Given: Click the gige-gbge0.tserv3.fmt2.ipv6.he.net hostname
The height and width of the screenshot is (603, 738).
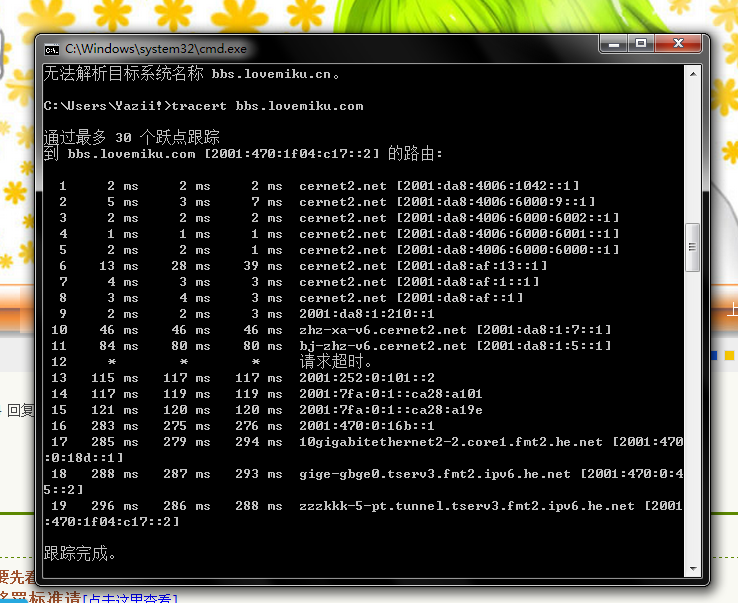Looking at the screenshot, I should coord(435,474).
